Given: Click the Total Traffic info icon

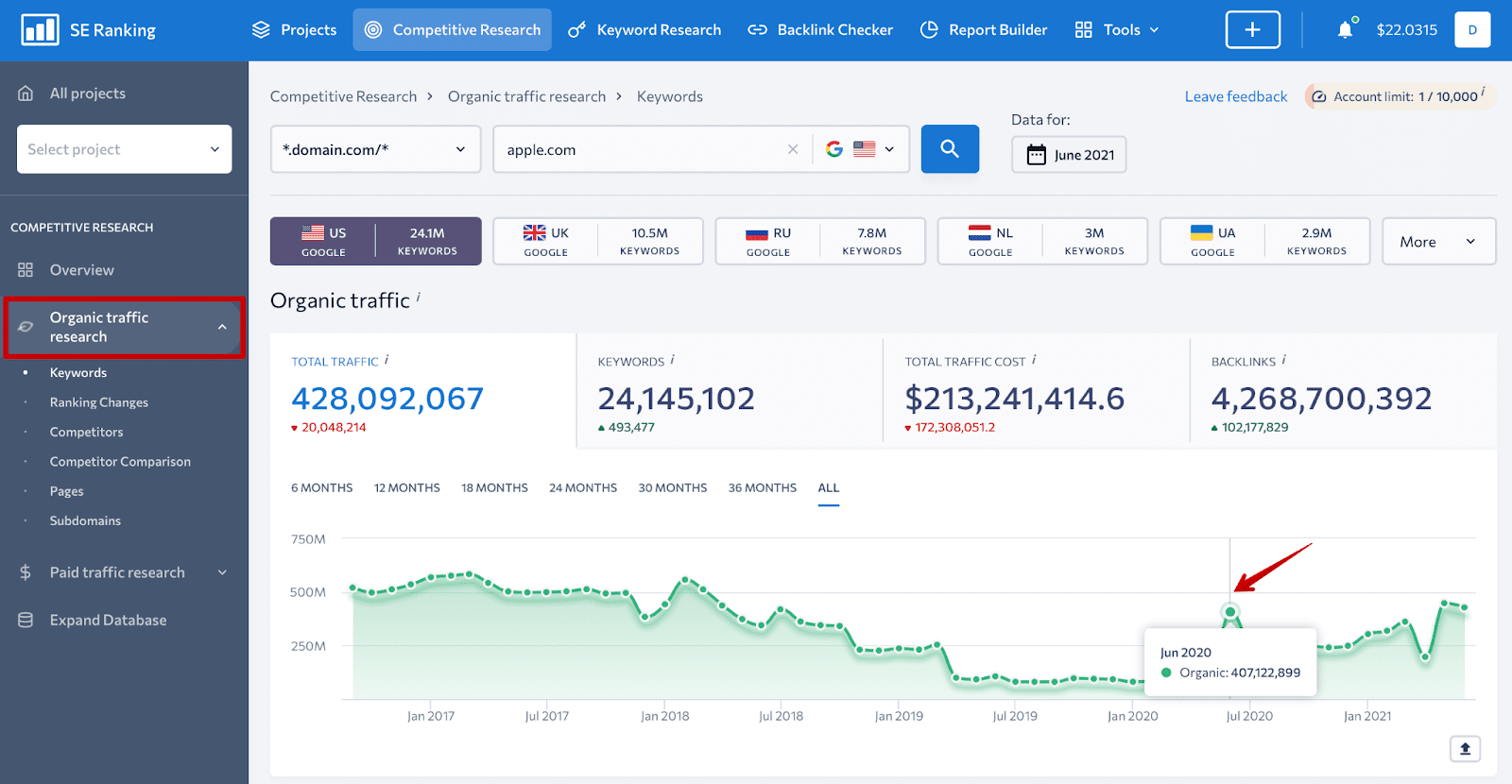Looking at the screenshot, I should [387, 360].
